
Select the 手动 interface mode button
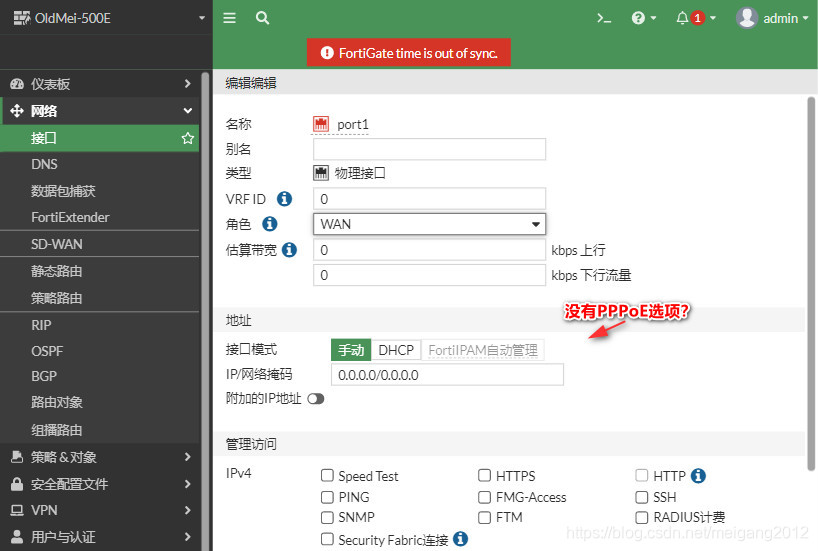pos(351,350)
